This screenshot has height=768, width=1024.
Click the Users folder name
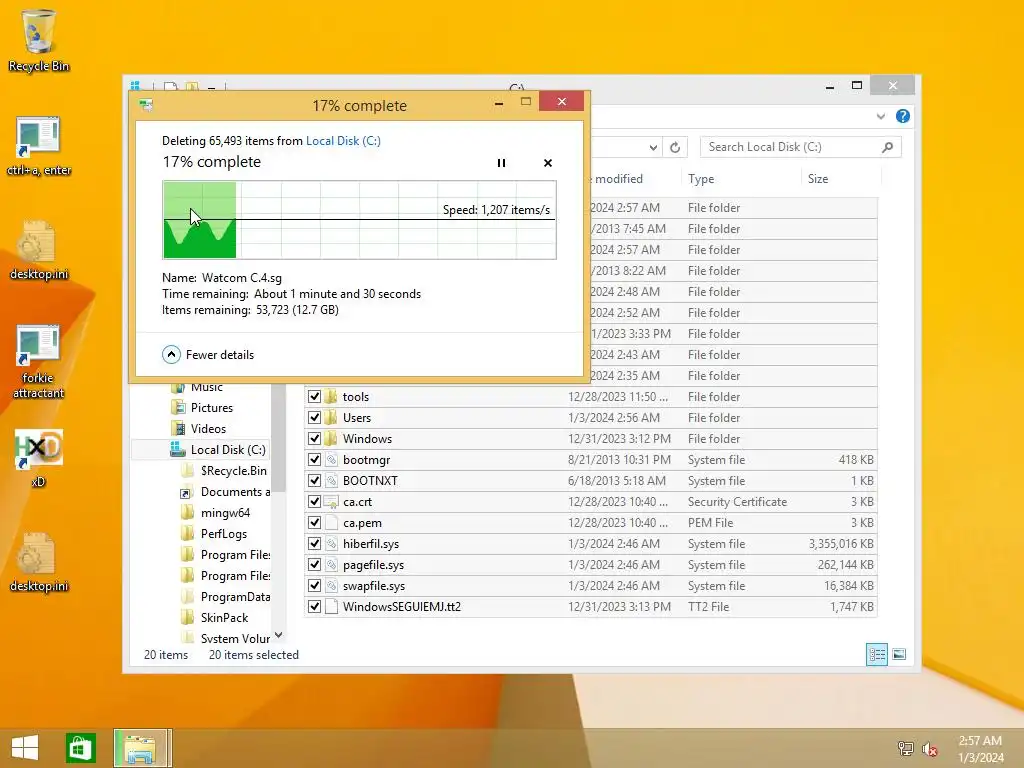point(357,417)
